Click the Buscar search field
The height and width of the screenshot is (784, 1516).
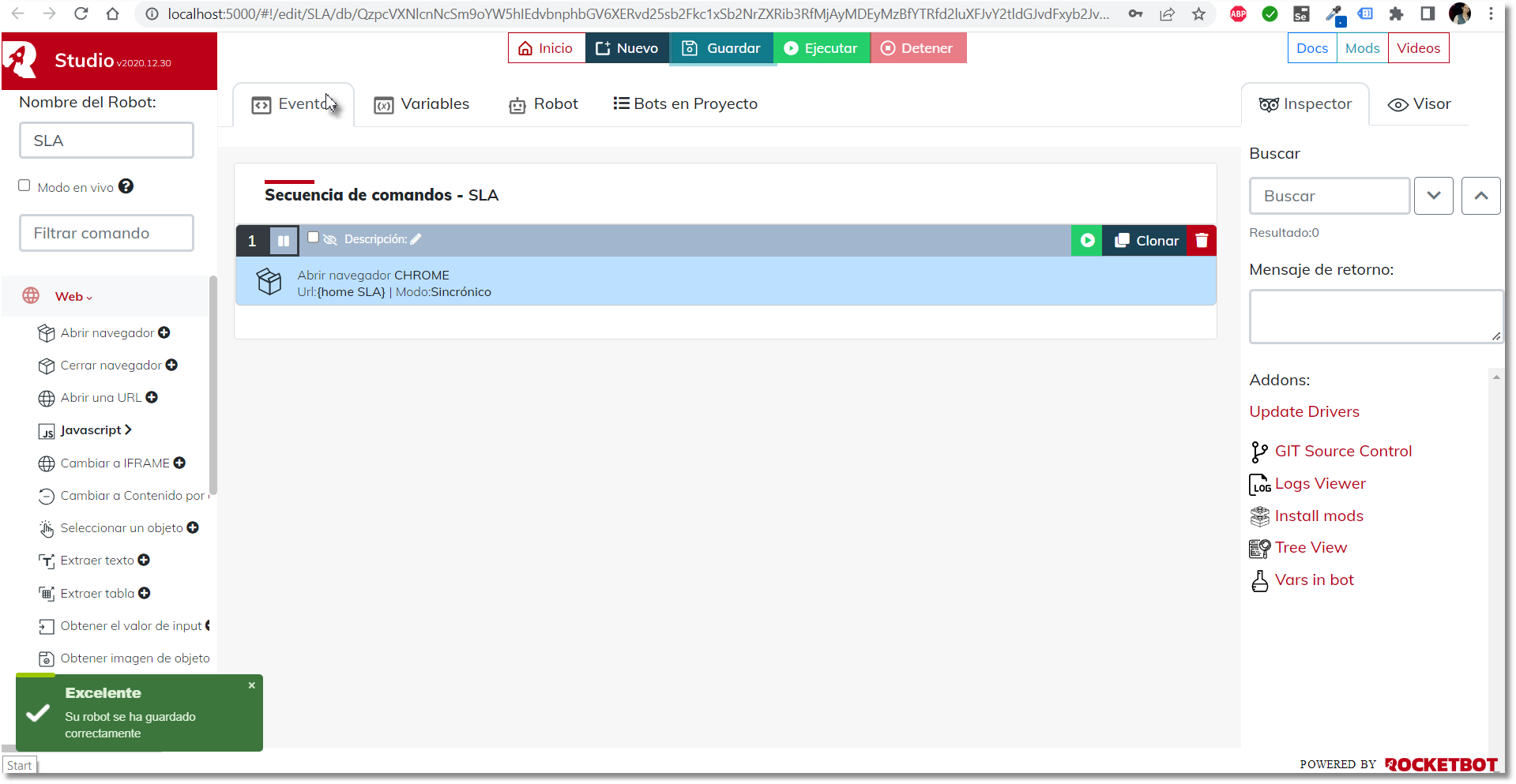[x=1330, y=196]
